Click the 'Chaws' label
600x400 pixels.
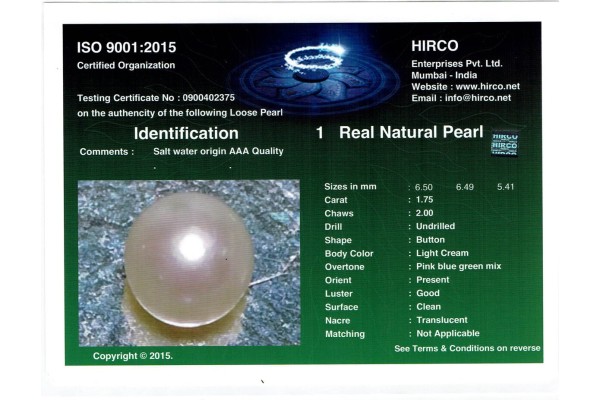tap(339, 213)
